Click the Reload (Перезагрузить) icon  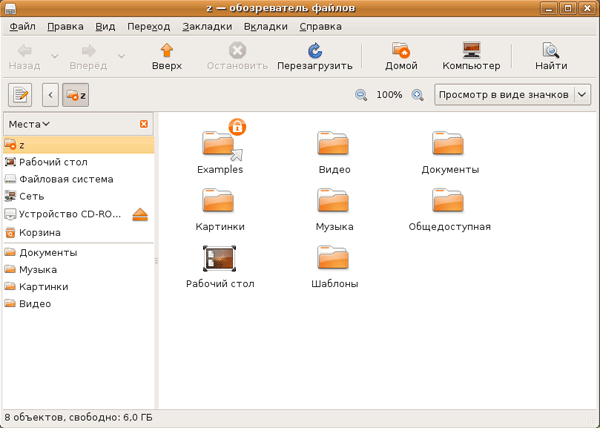coord(315,50)
